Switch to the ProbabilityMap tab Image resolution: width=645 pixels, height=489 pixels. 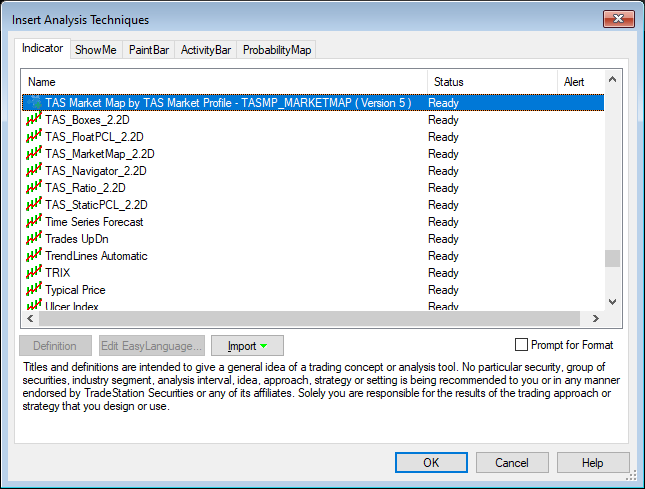coord(277,50)
